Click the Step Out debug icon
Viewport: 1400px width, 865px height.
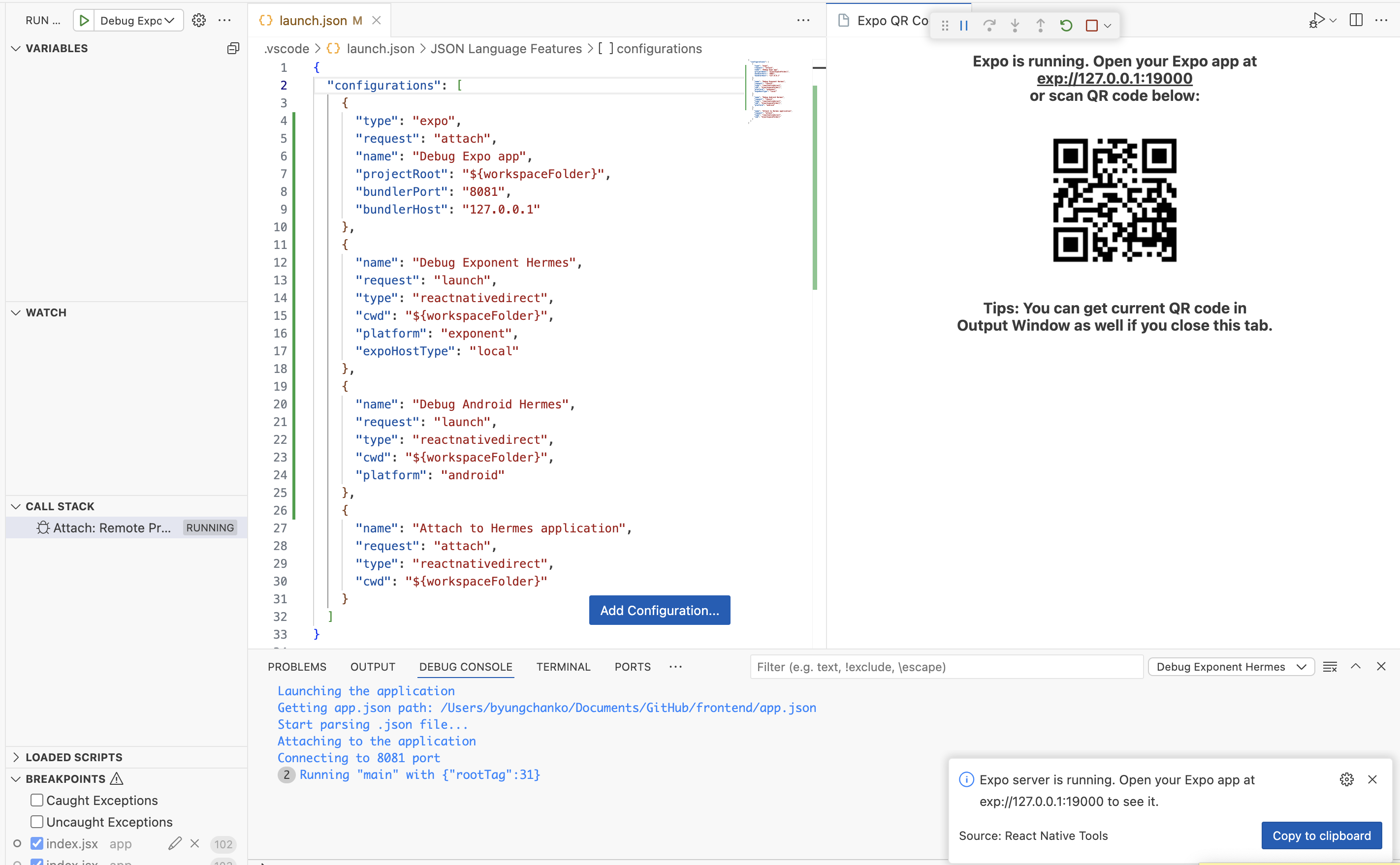(x=1040, y=26)
